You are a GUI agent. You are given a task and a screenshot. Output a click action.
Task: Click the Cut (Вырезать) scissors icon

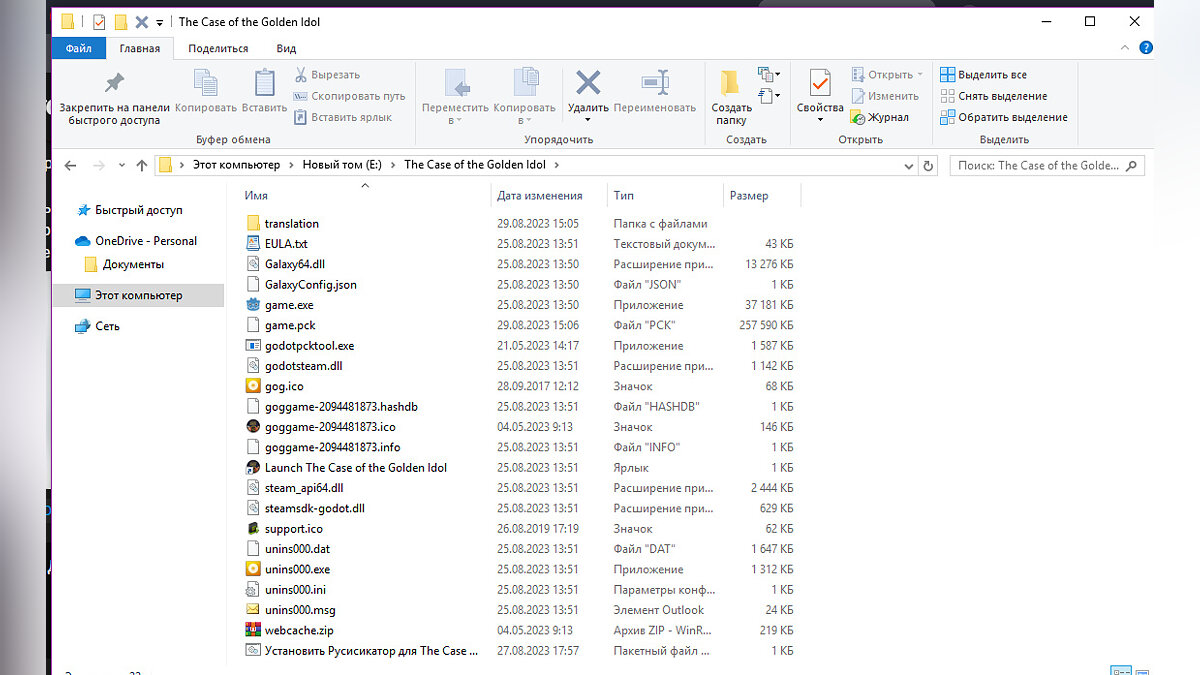point(300,75)
